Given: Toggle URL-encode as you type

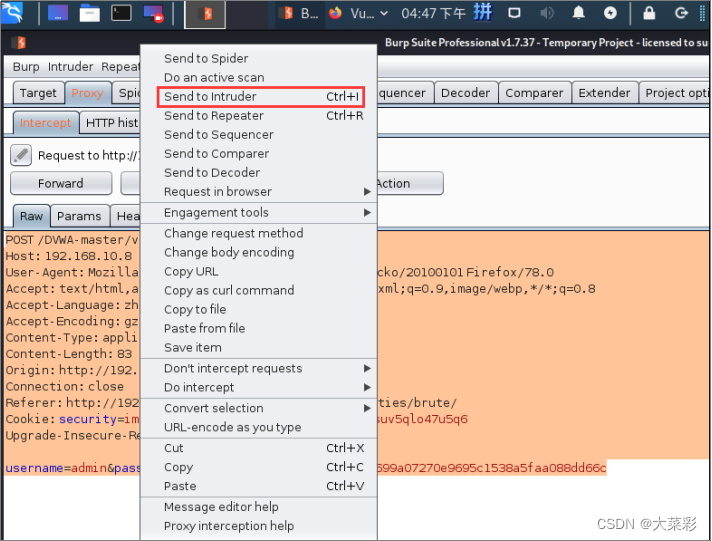Looking at the screenshot, I should click(x=259, y=427).
